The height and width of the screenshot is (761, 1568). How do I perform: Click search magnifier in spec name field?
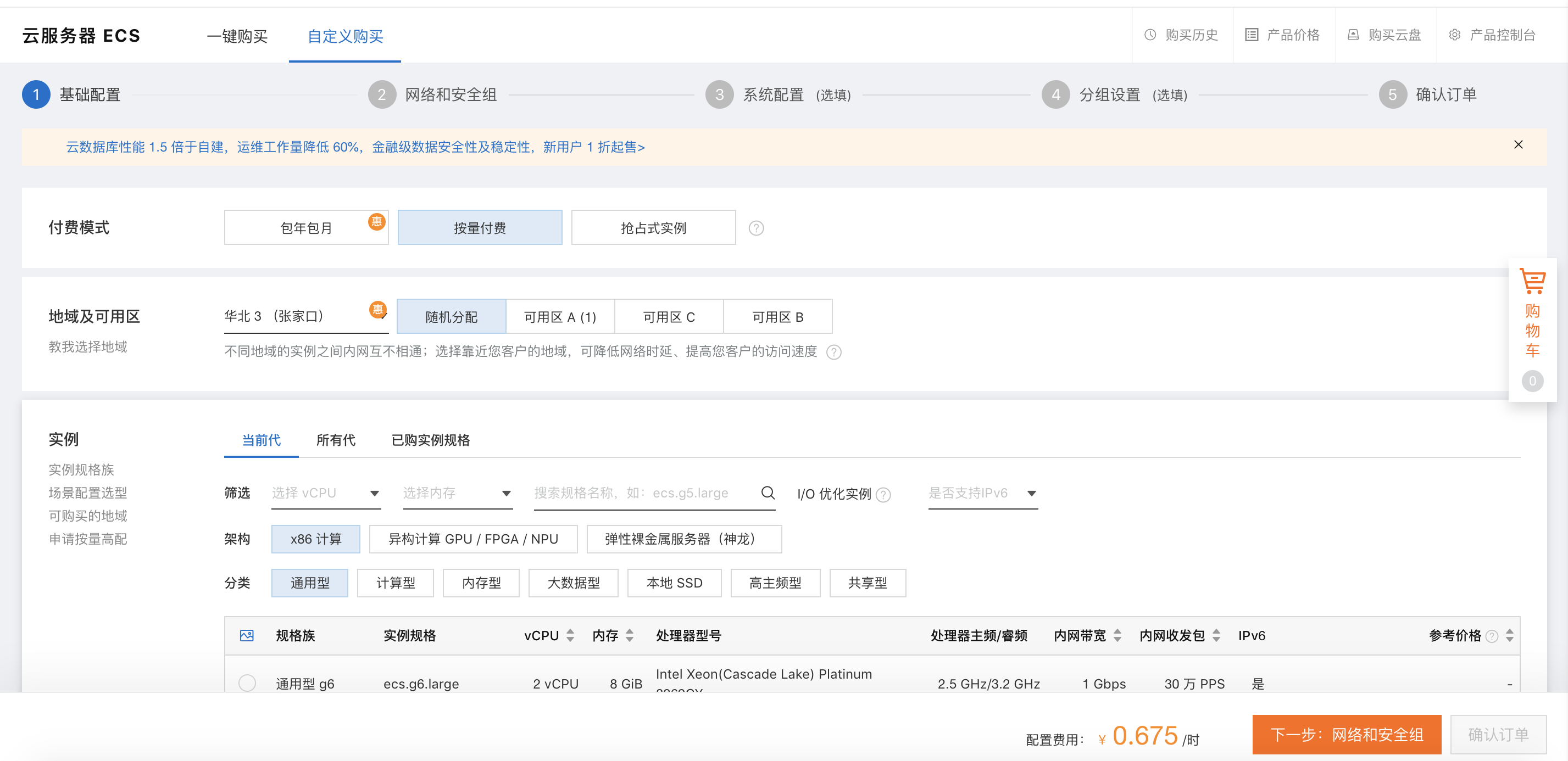(768, 492)
